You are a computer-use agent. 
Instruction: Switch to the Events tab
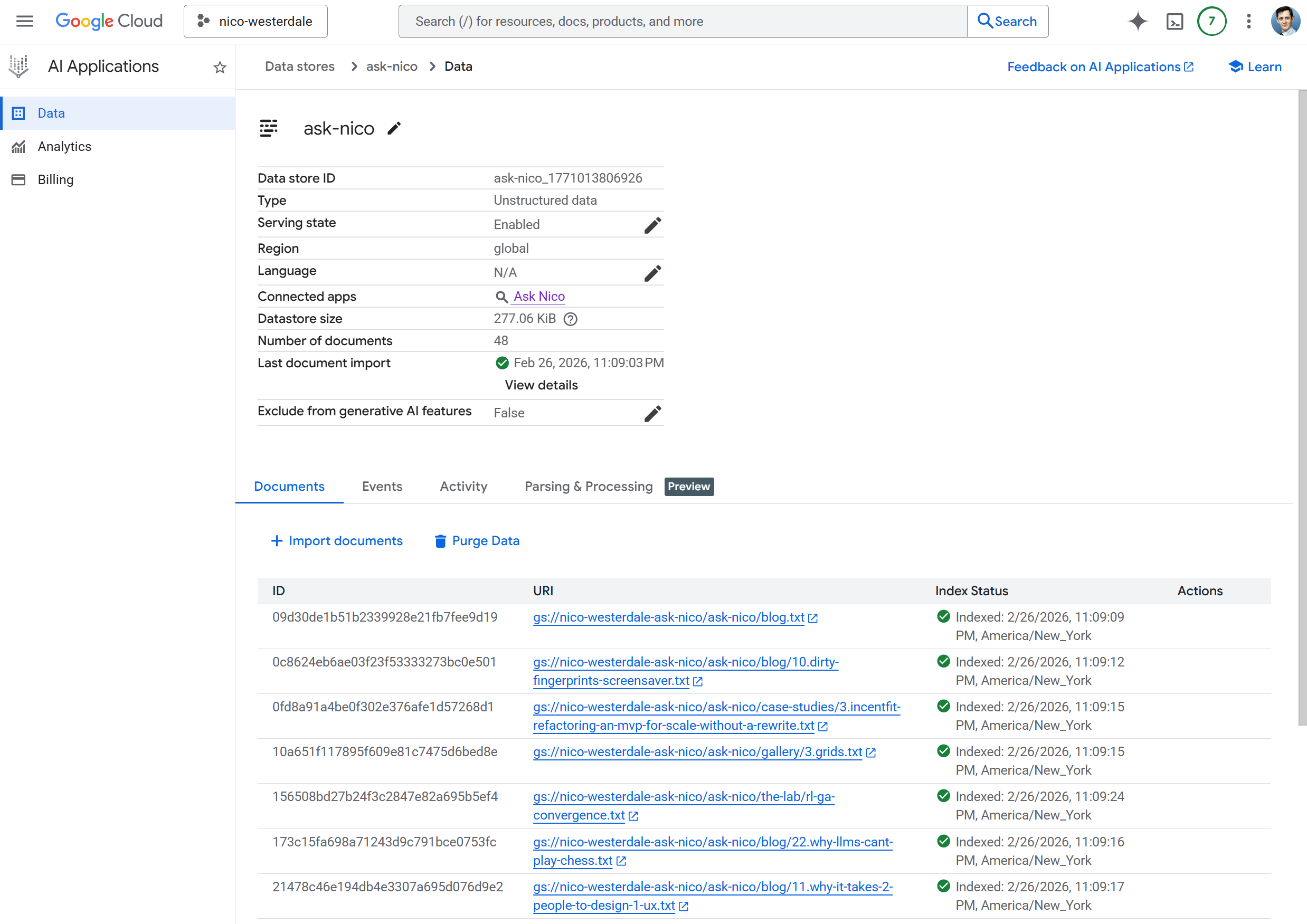[x=382, y=487]
